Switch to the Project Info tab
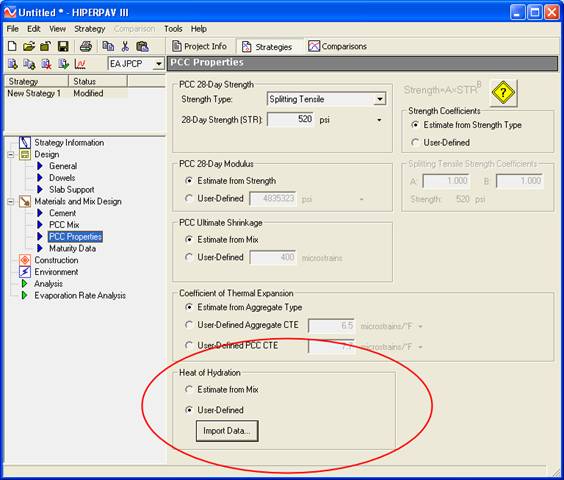Image resolution: width=564 pixels, height=480 pixels. (x=200, y=46)
